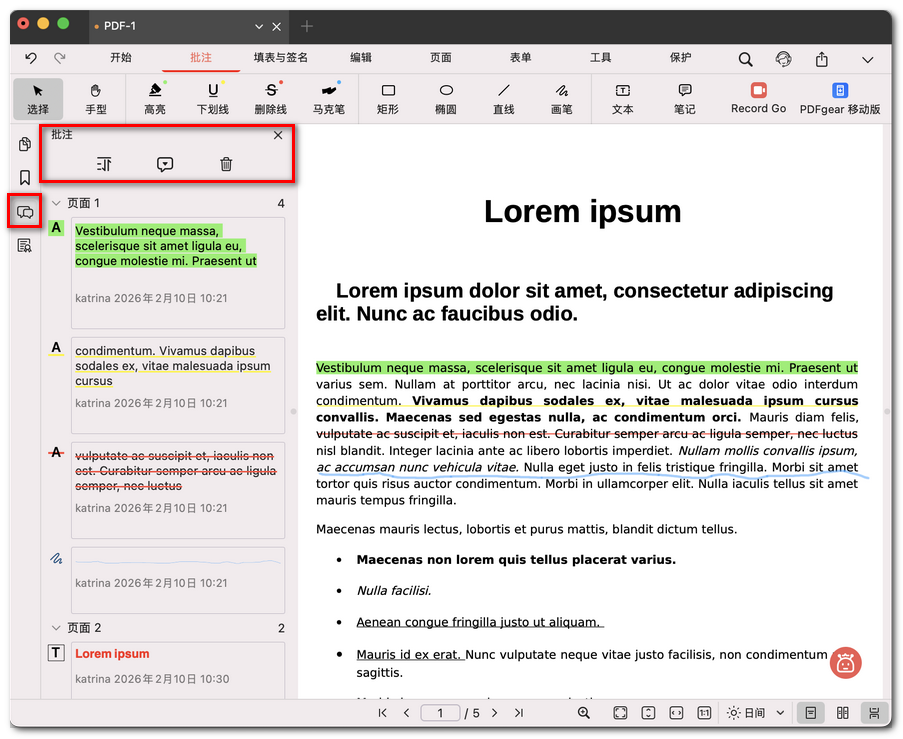Click the page number input field
This screenshot has width=903, height=739.
440,713
